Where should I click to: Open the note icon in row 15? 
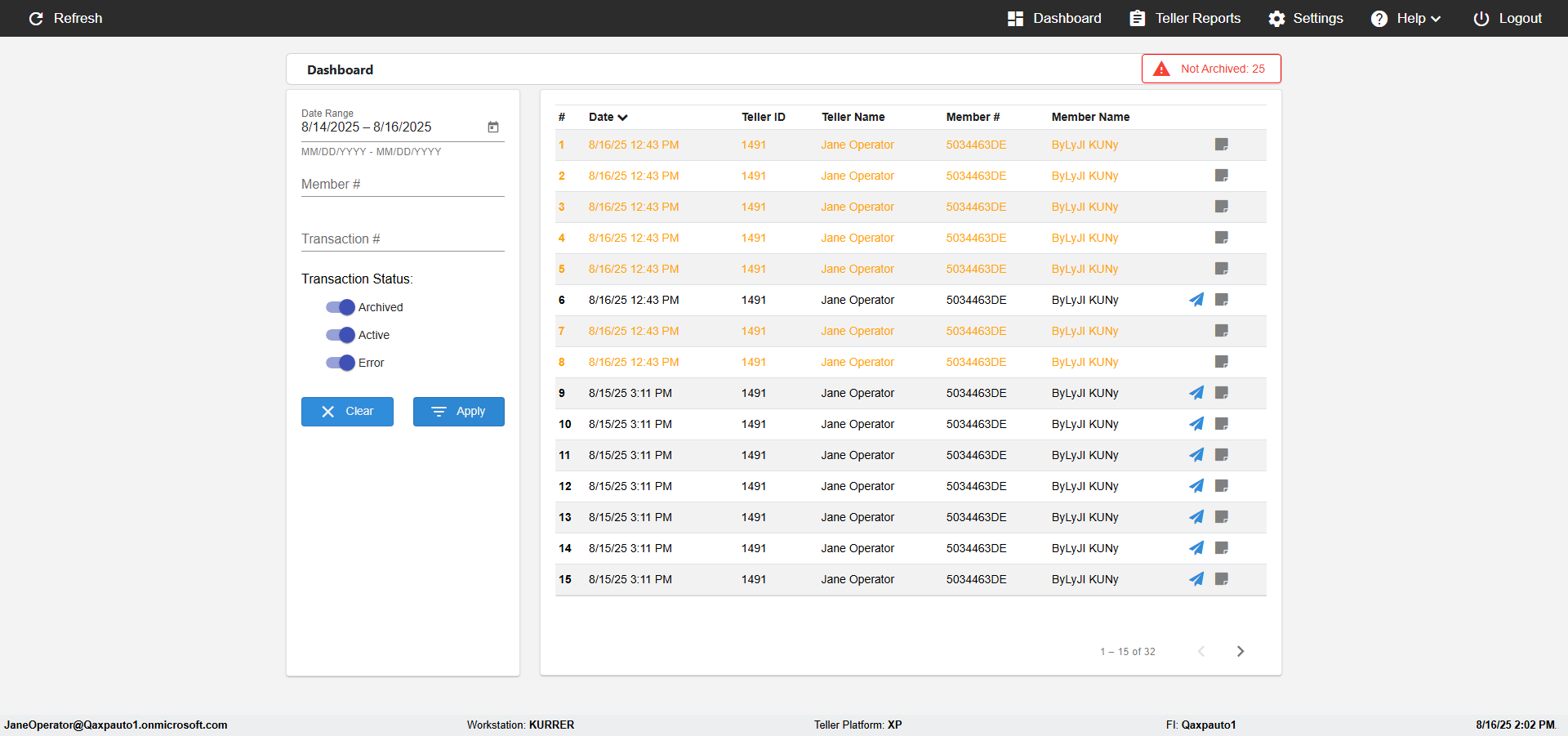[1221, 579]
